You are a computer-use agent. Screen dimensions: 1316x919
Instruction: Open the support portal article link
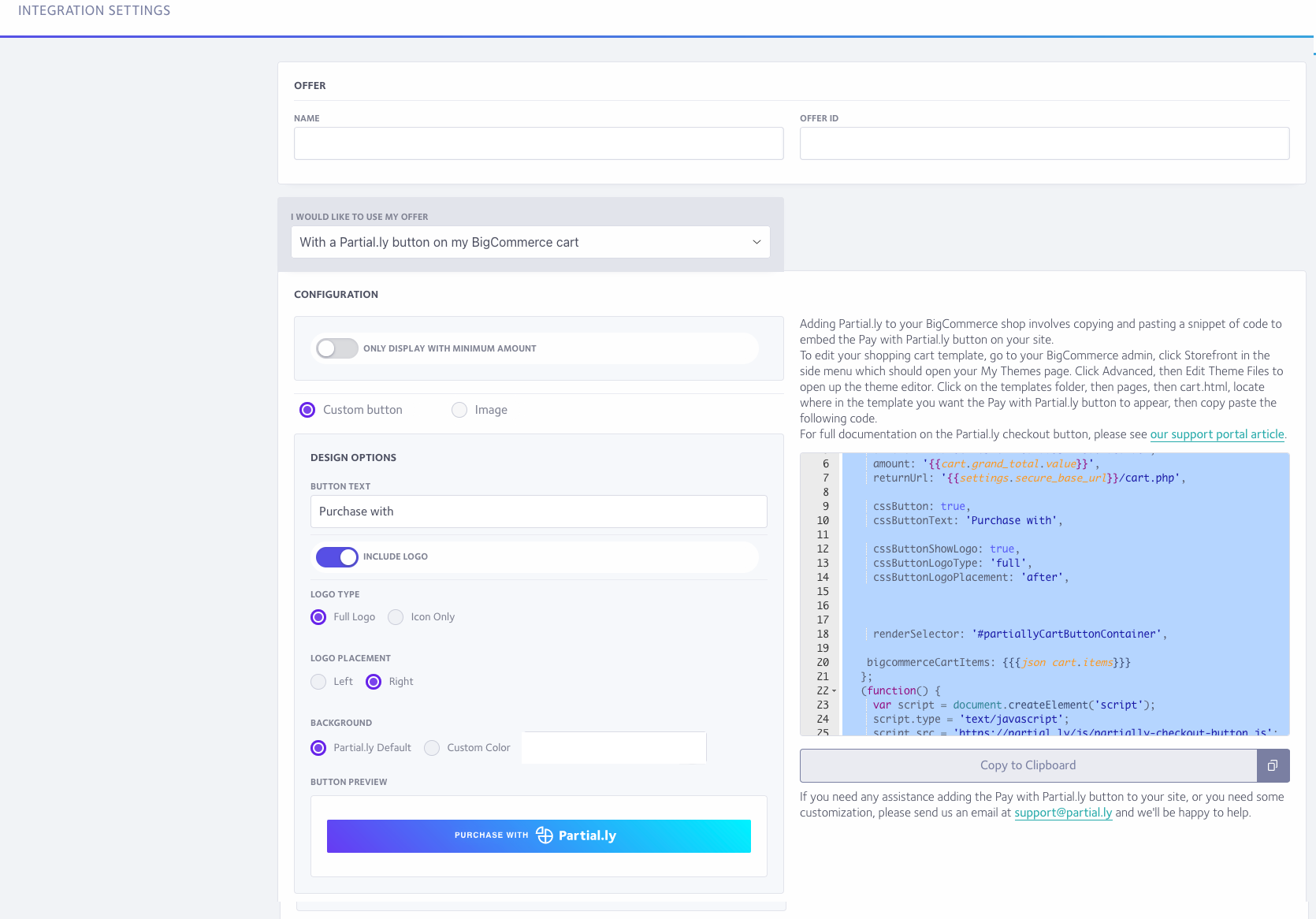coord(1217,434)
